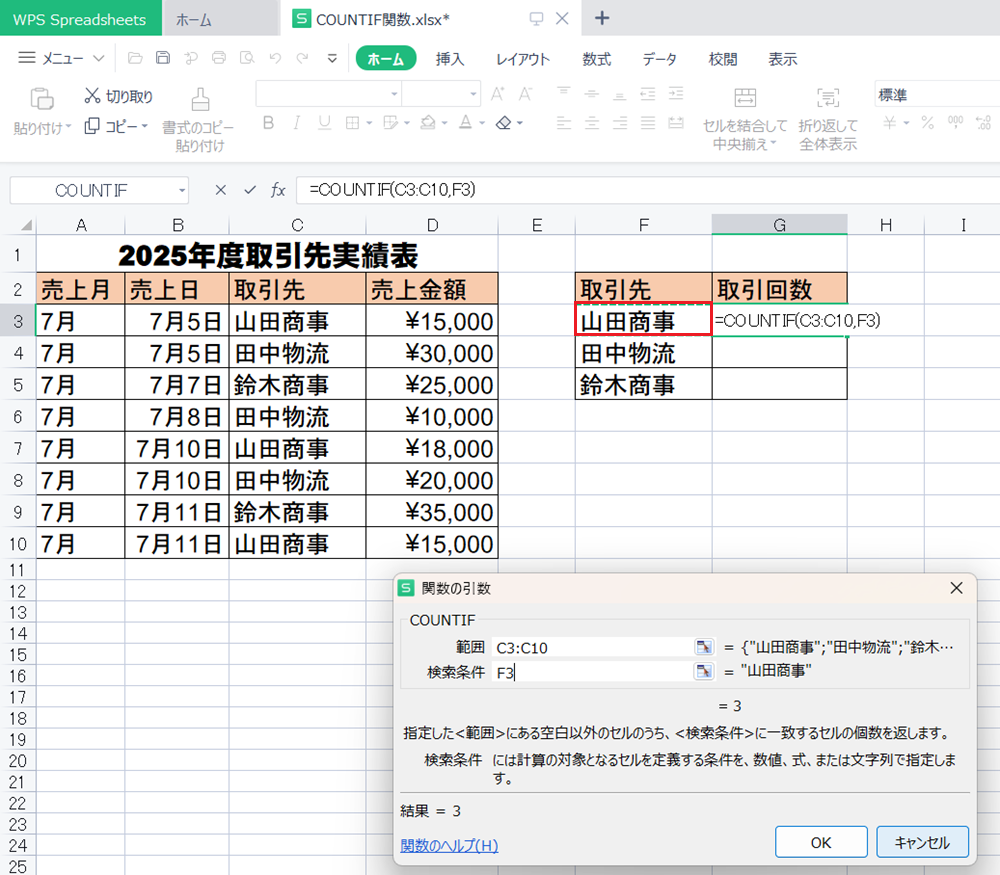
Task: Click the formula bar cancel X icon
Action: (x=221, y=190)
